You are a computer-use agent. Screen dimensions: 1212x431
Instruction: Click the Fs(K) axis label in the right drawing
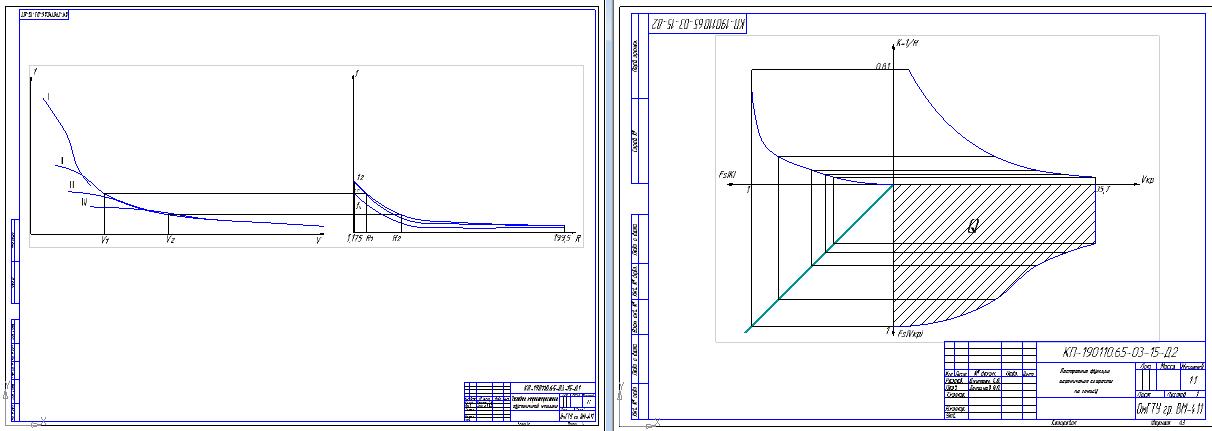click(727, 175)
